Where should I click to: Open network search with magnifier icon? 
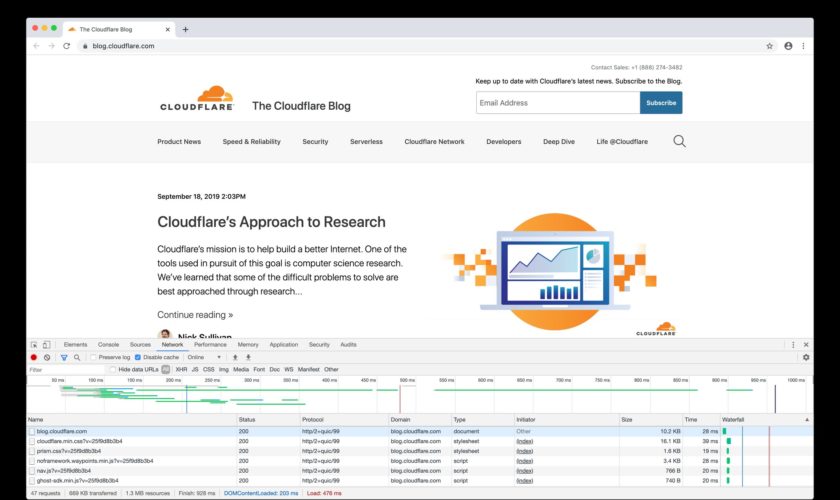pyautogui.click(x=77, y=357)
